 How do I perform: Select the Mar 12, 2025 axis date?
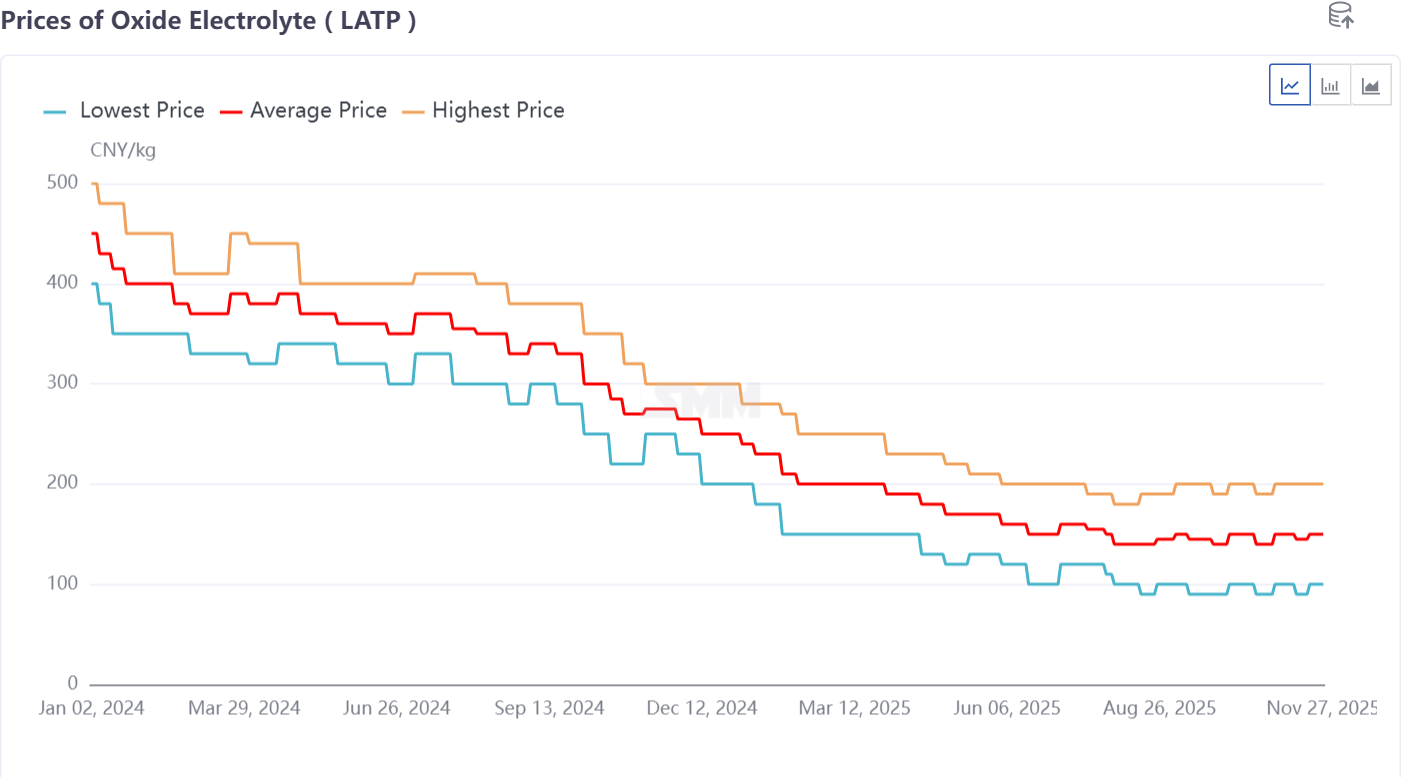click(855, 708)
